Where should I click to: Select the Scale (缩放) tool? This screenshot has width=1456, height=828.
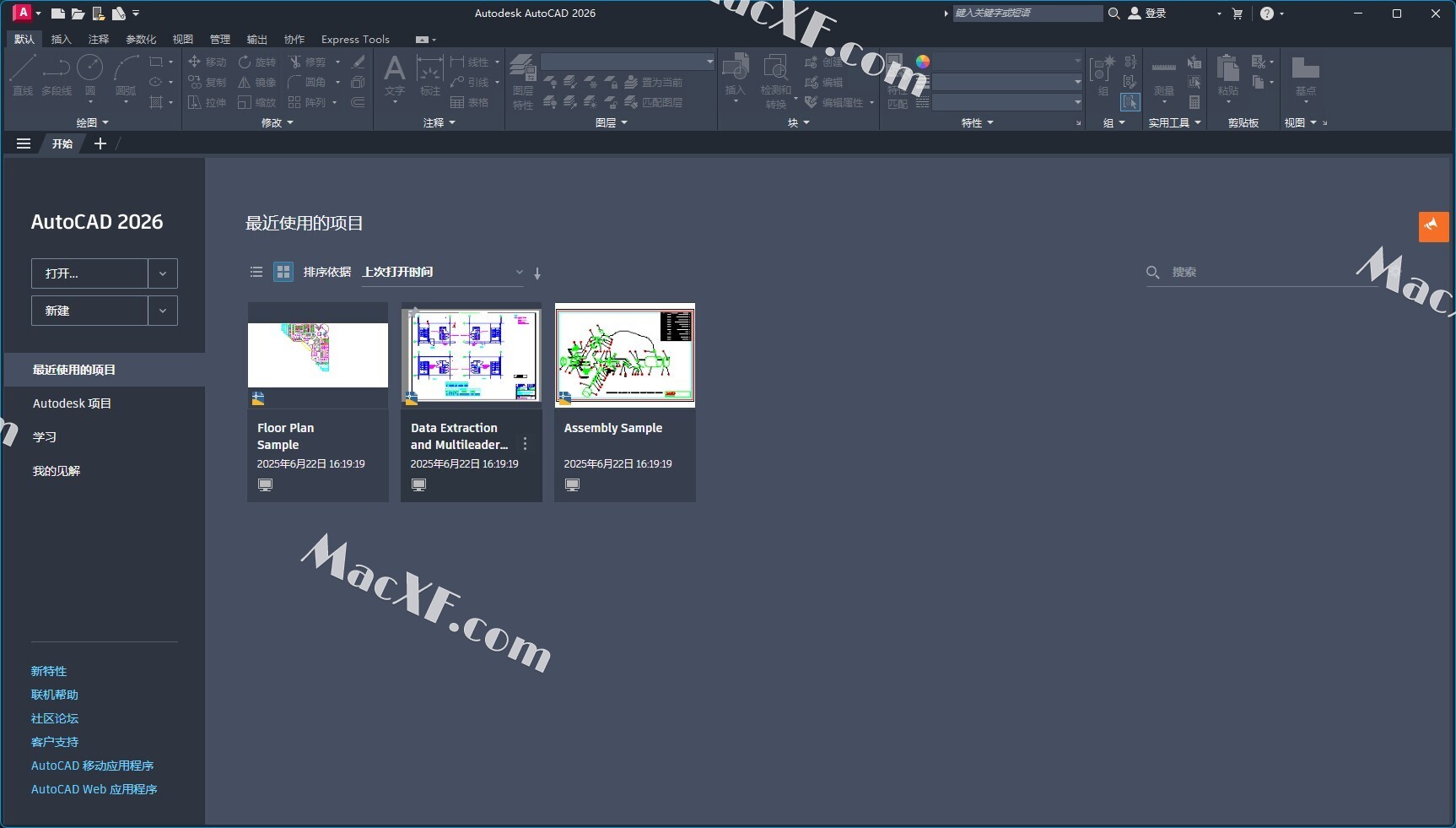click(x=256, y=102)
